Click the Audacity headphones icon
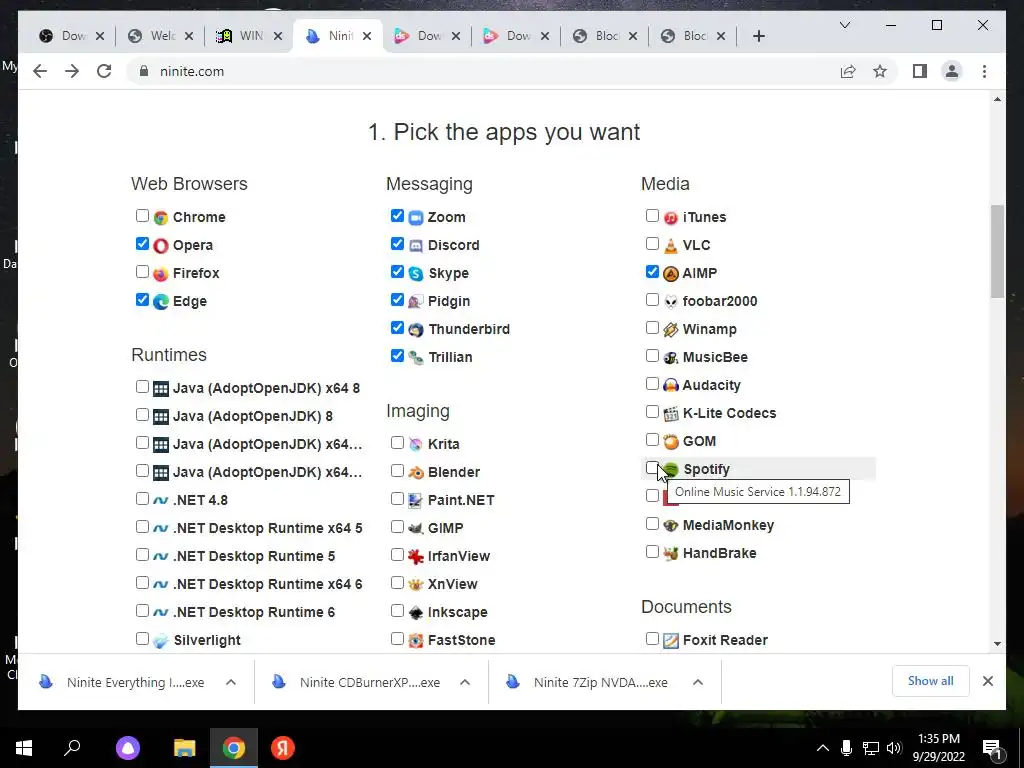 [671, 385]
